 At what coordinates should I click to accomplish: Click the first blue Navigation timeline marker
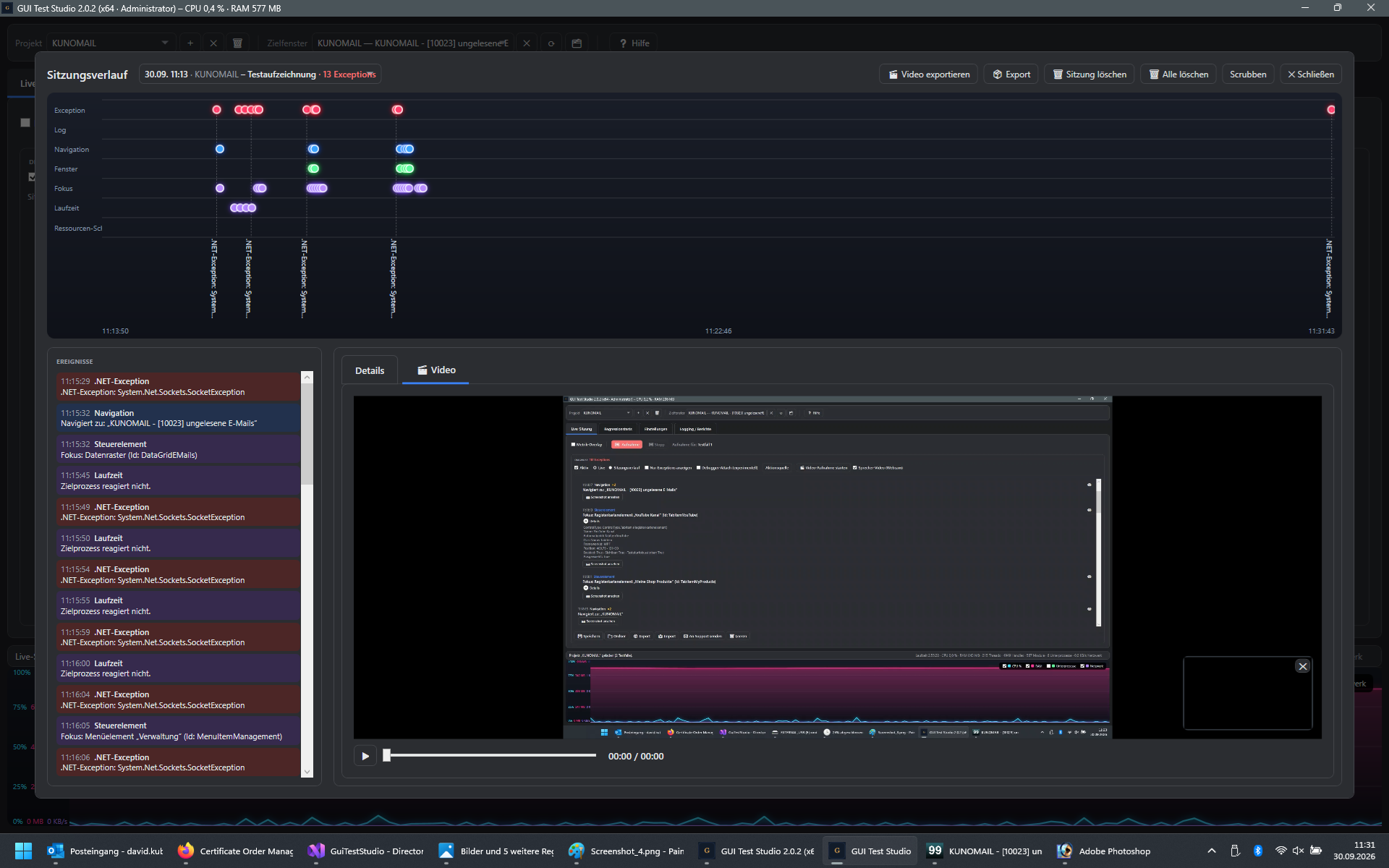220,149
